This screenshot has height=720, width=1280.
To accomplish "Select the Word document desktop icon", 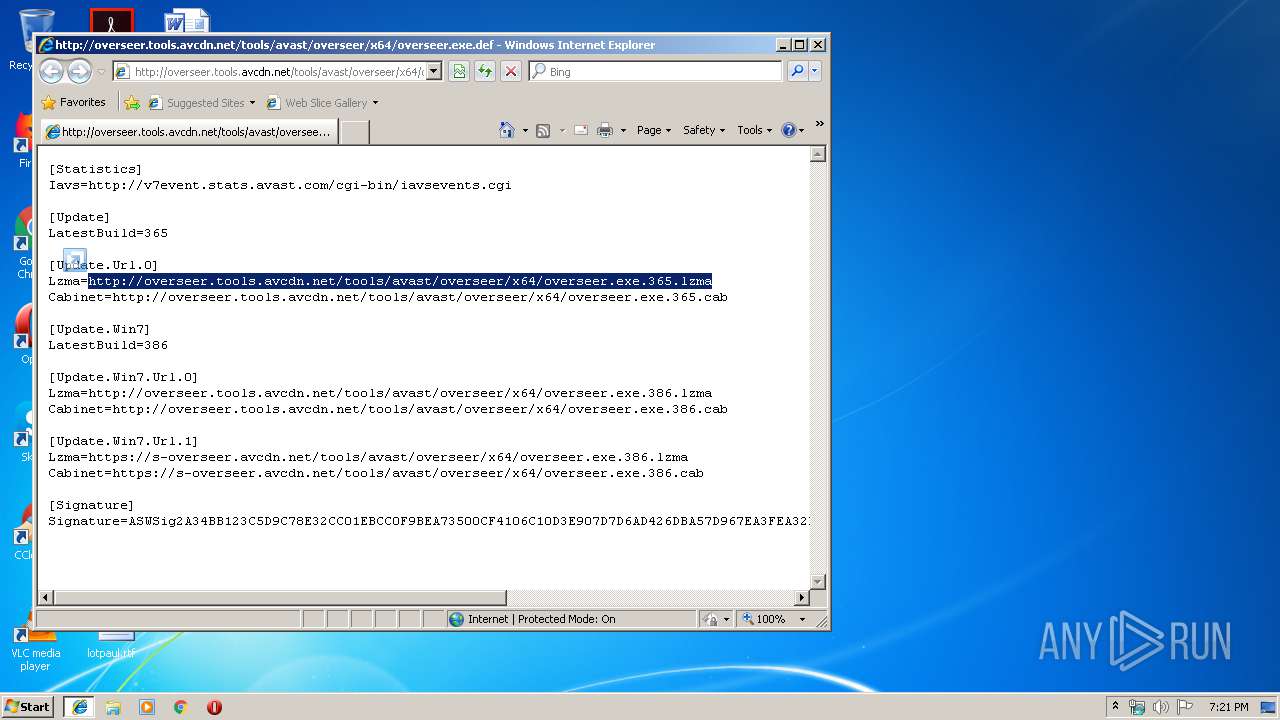I will click(x=187, y=21).
